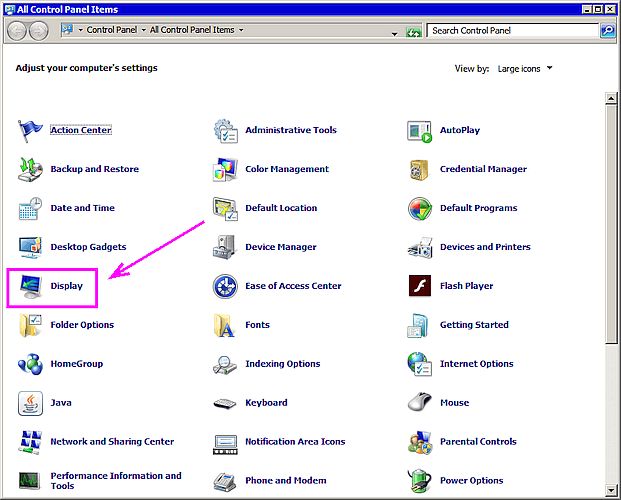This screenshot has width=621, height=500.
Task: Open the Mouse icon
Action: [x=419, y=402]
